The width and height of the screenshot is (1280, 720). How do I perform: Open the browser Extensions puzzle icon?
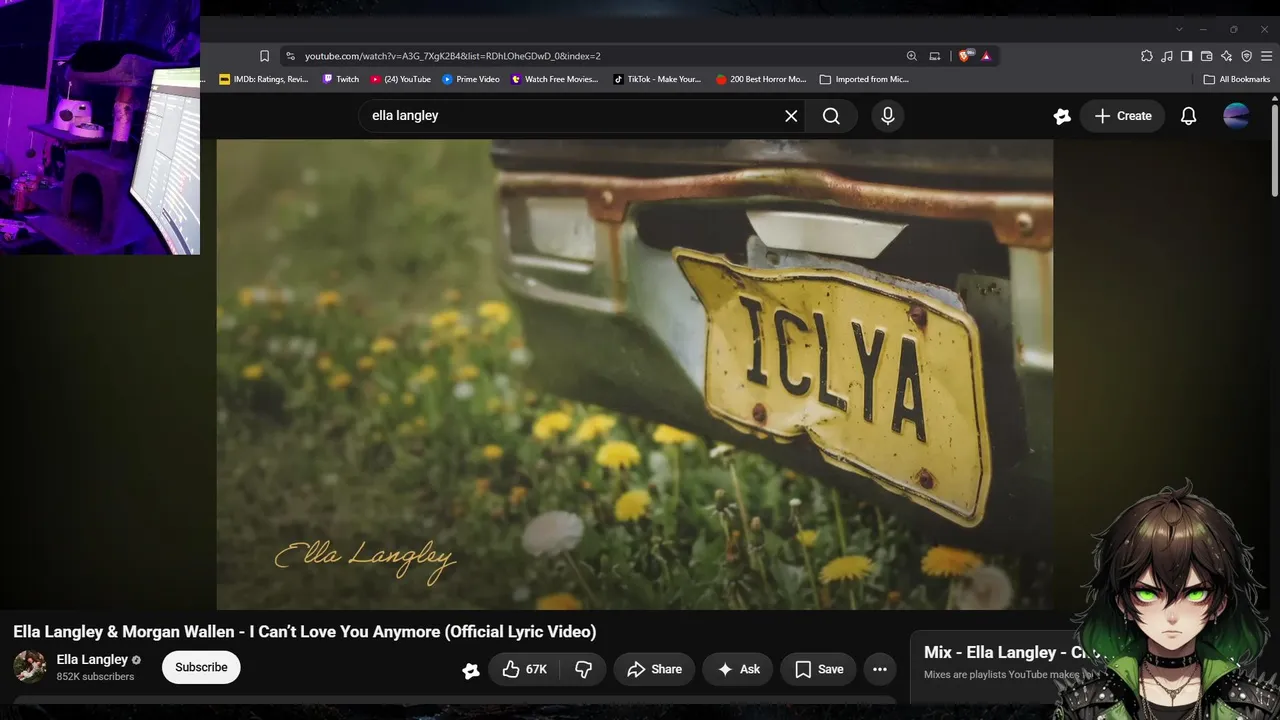pyautogui.click(x=1147, y=56)
